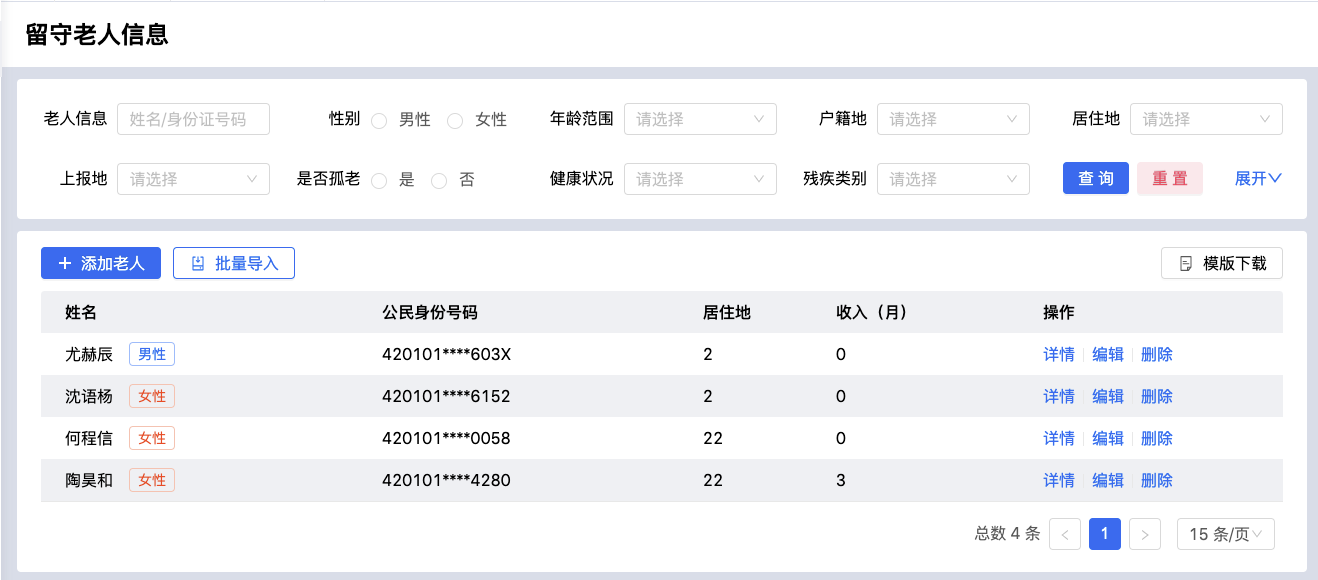The width and height of the screenshot is (1318, 580).
Task: Choose 是 for 是否孤老
Action: [379, 180]
